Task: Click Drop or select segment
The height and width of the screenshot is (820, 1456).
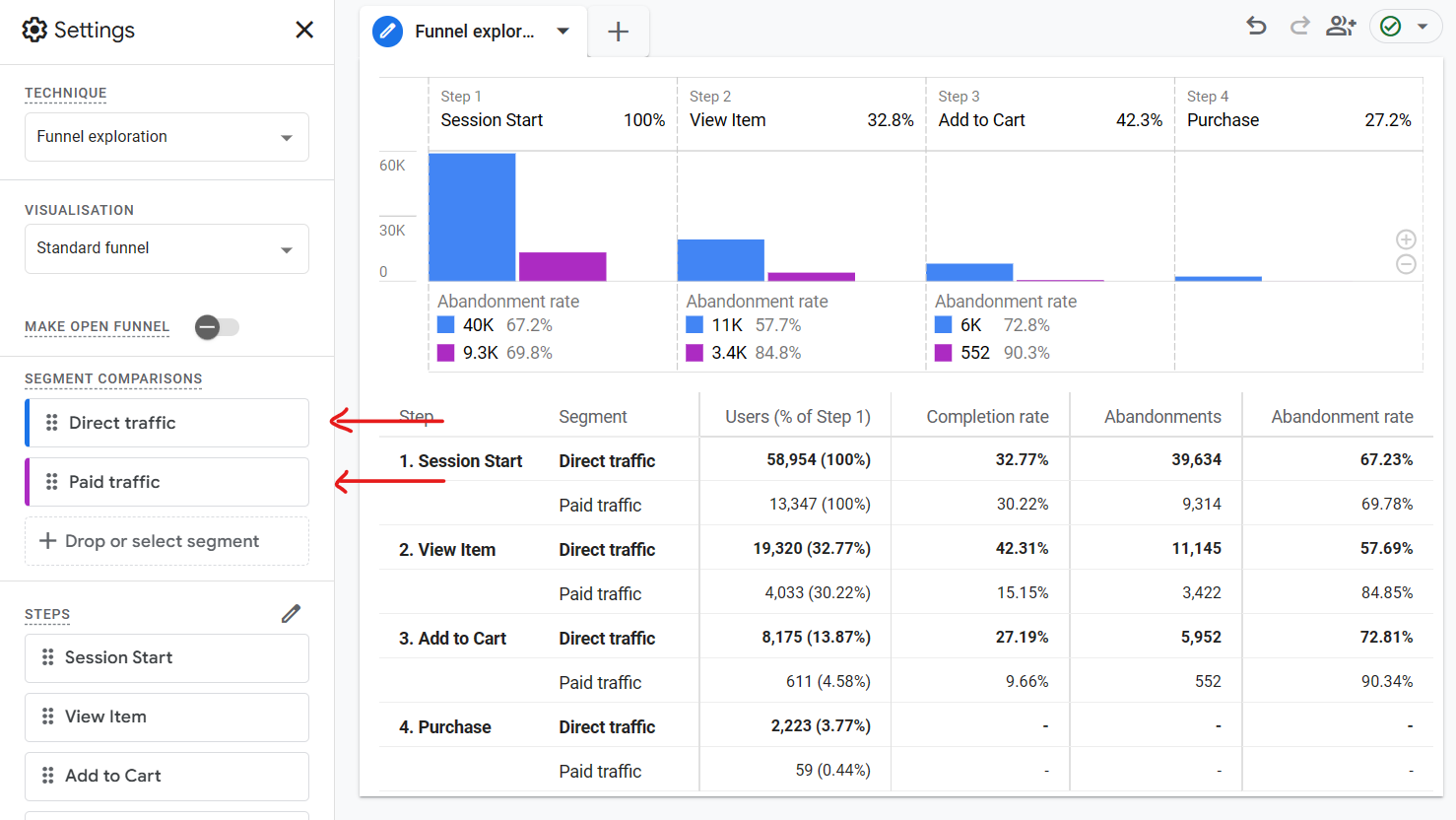Action: 166,541
